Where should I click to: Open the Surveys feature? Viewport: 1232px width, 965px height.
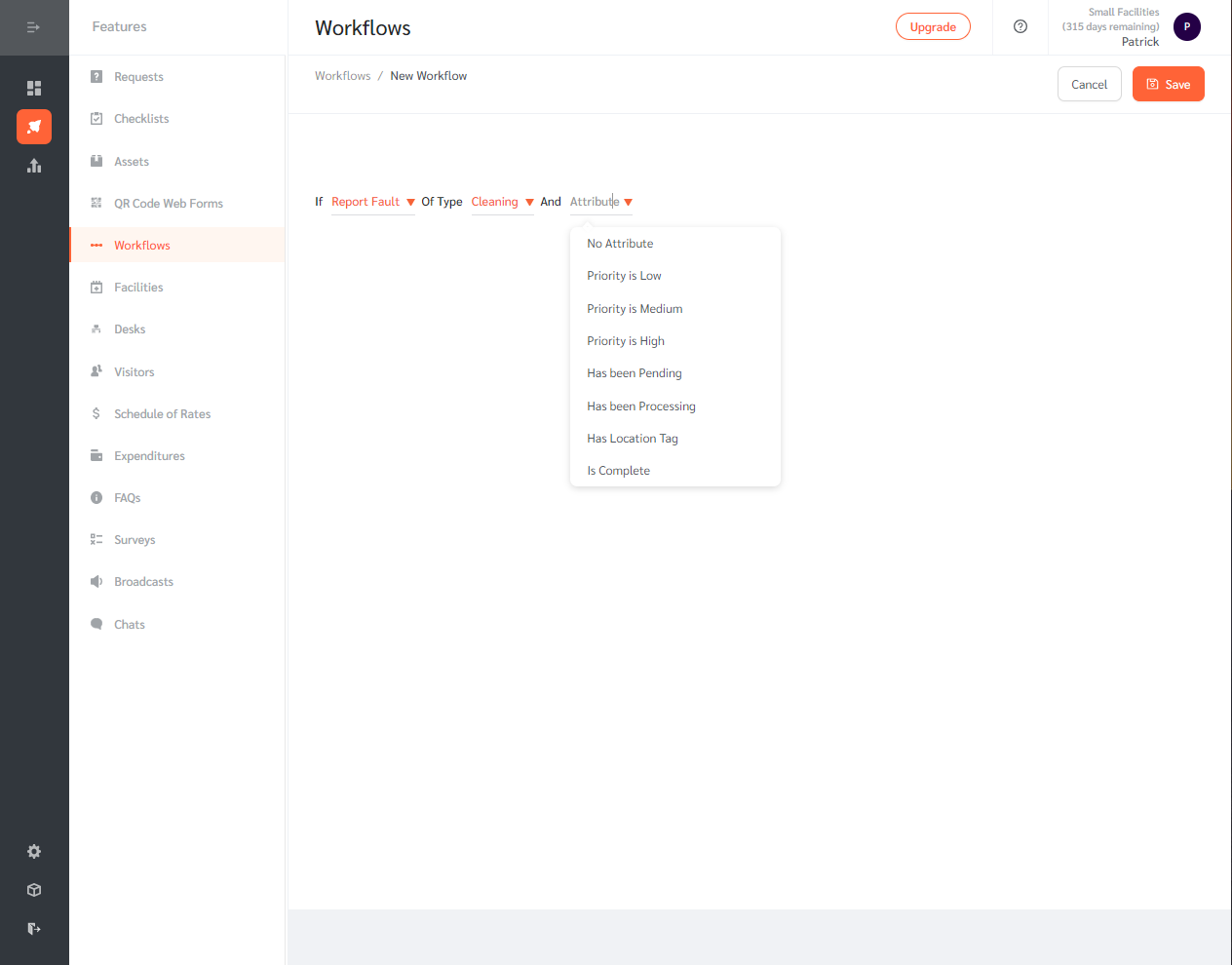click(133, 539)
